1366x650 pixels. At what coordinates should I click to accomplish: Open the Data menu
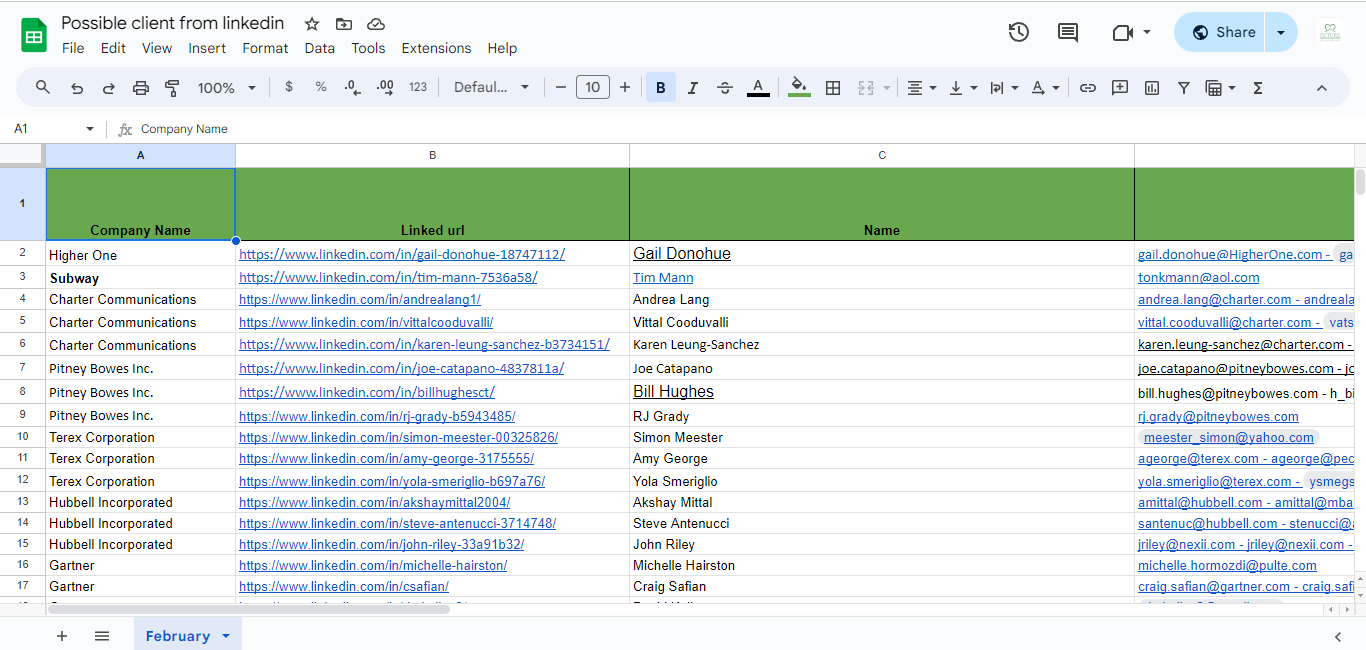tap(320, 48)
